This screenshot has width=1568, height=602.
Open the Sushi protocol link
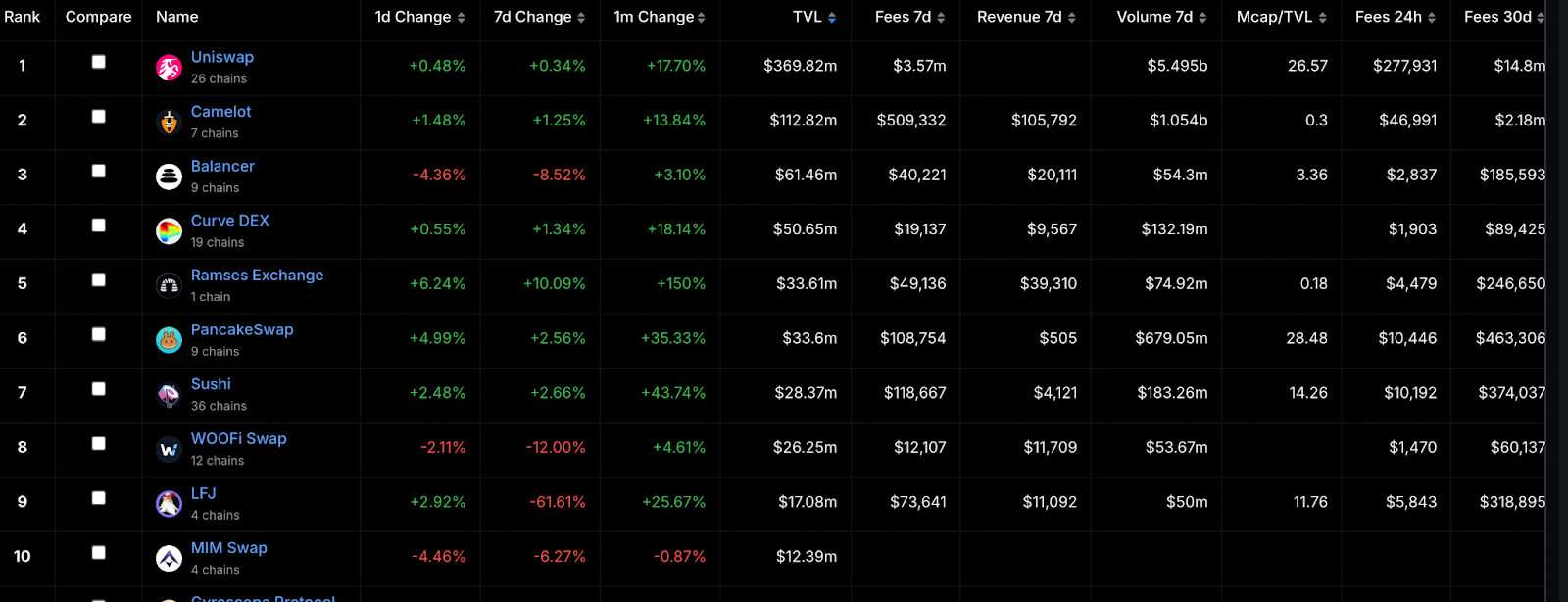tap(211, 384)
